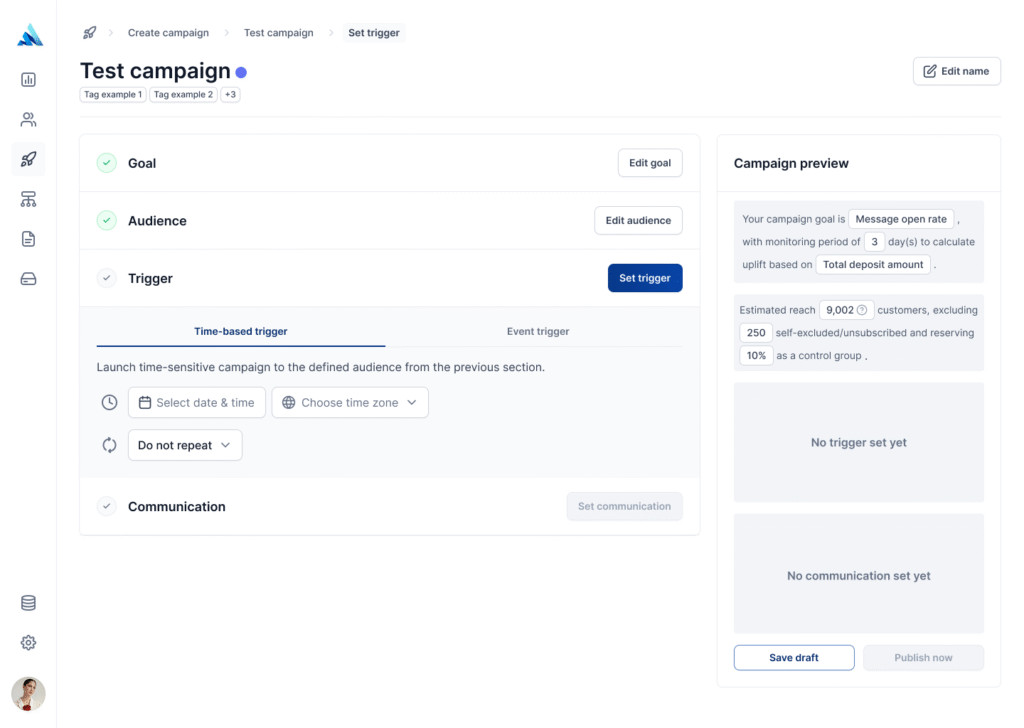
Task: Open the Select date & time field
Action: click(x=197, y=402)
